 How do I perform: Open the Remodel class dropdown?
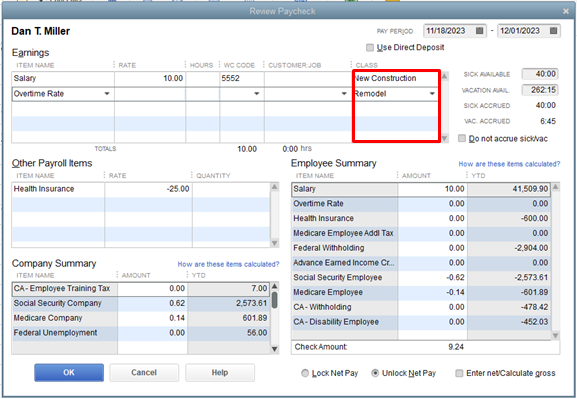432,94
